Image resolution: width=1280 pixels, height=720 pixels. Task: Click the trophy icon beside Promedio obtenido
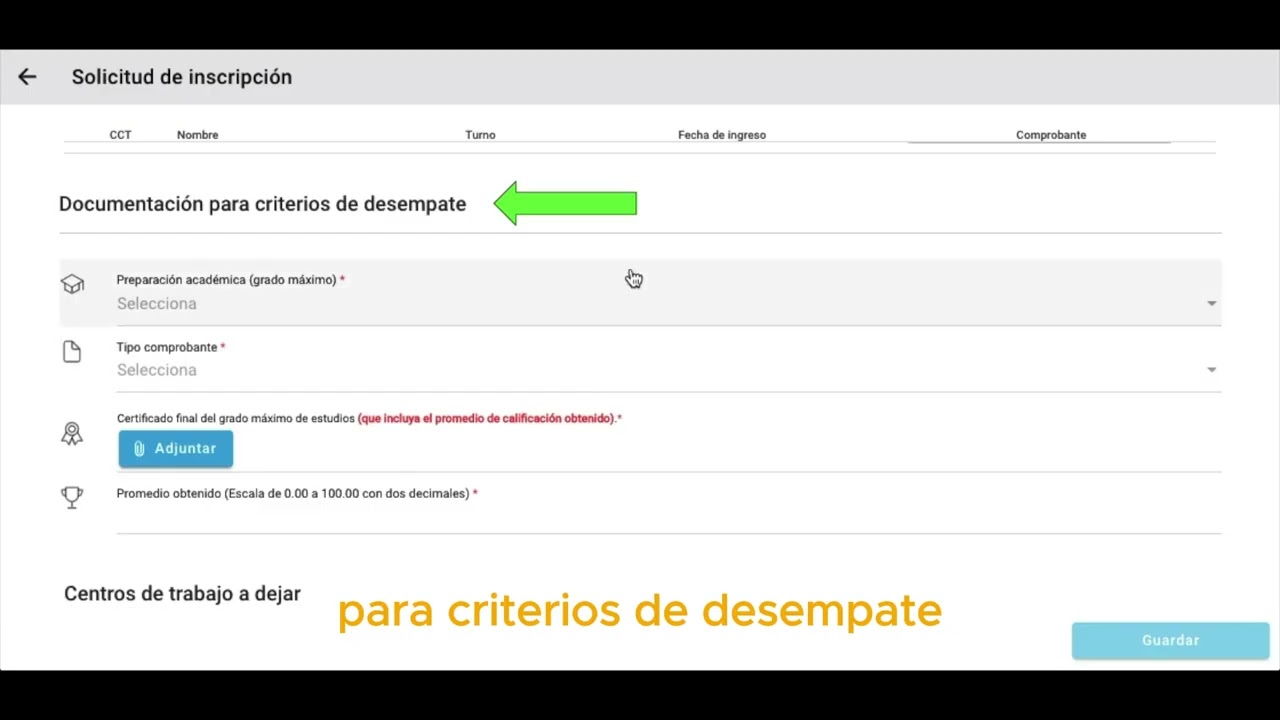point(72,497)
